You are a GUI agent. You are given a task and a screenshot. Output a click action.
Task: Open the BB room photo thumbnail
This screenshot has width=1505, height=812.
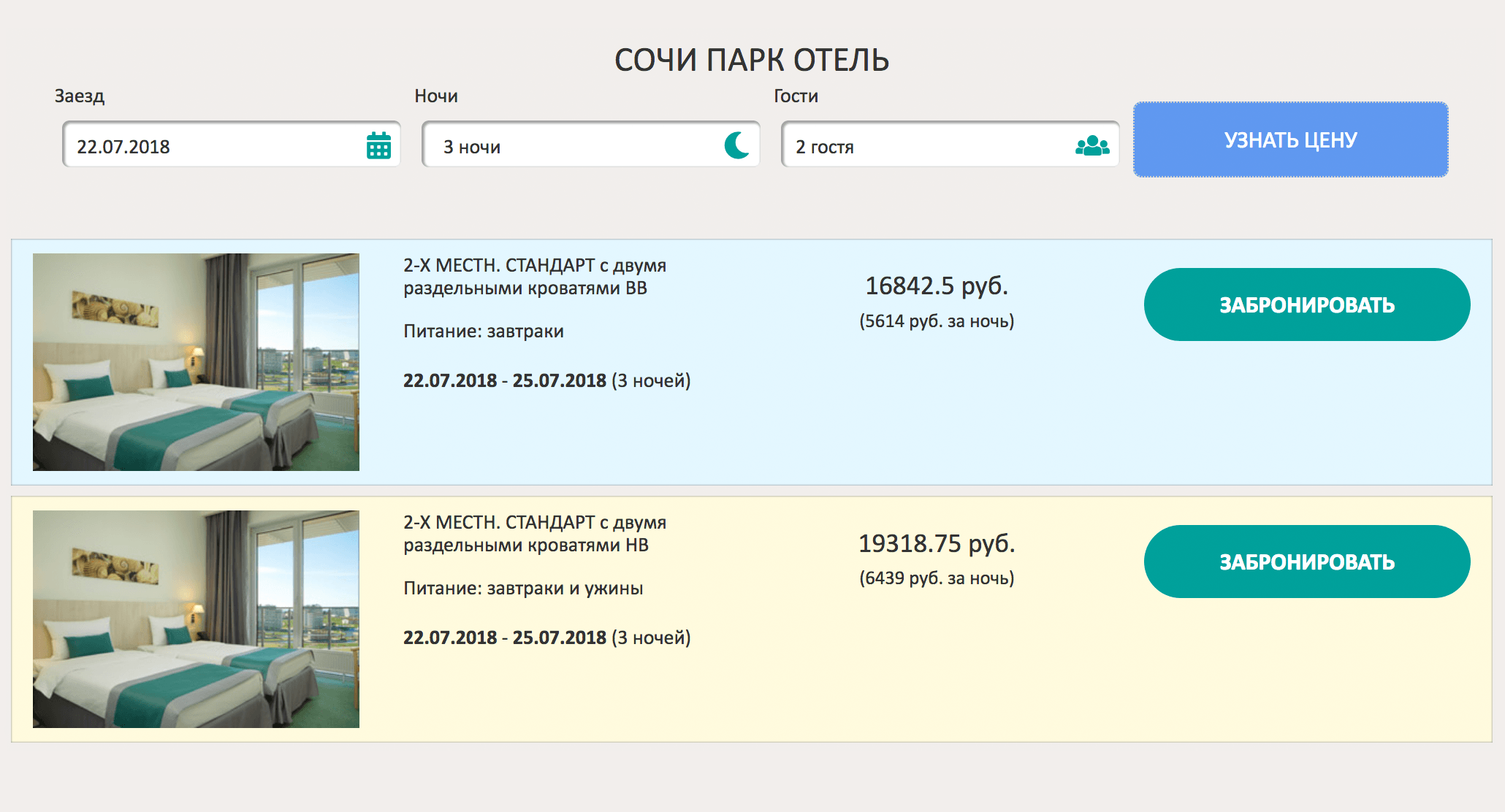click(x=196, y=362)
